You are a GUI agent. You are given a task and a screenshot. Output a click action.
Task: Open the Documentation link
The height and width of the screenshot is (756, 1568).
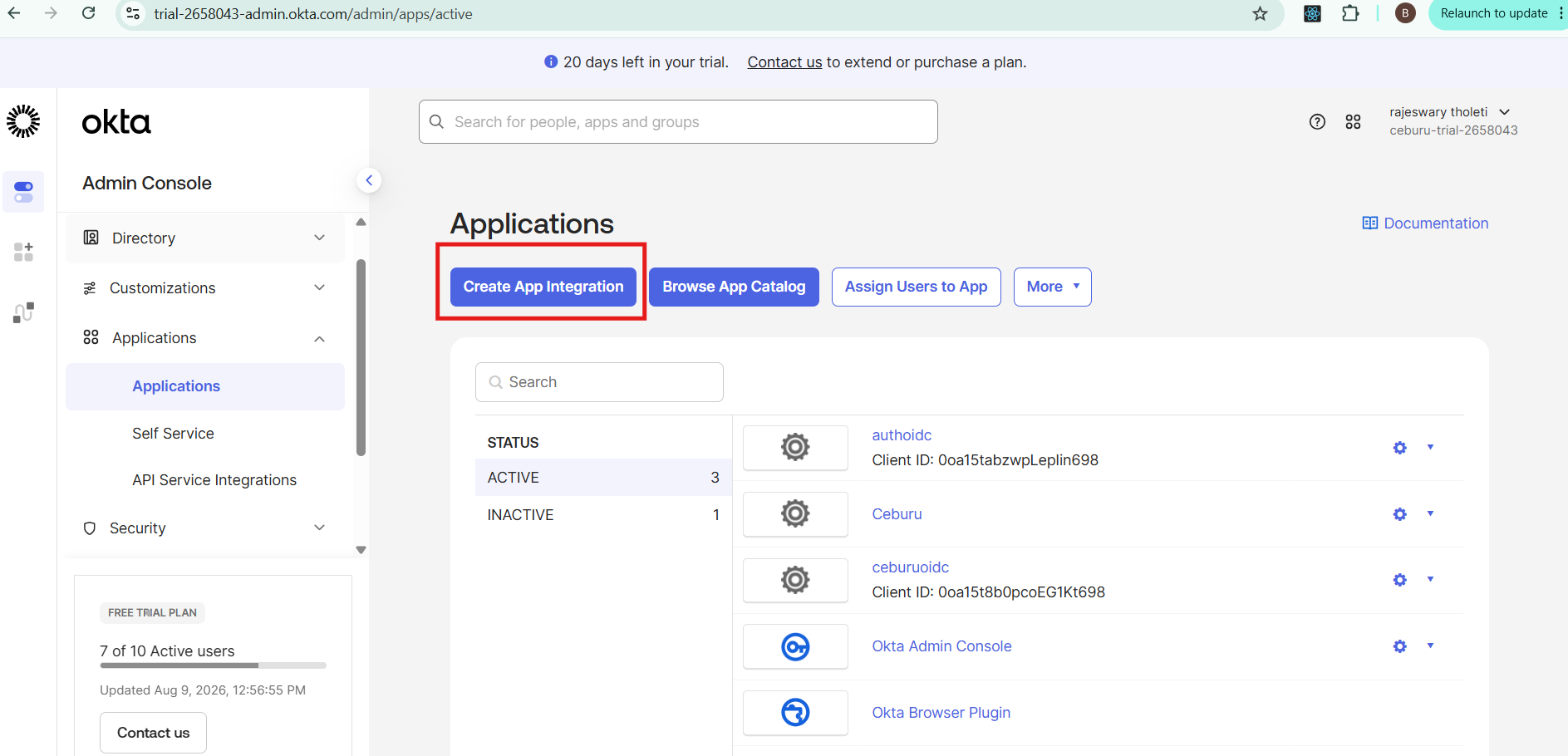(1425, 223)
